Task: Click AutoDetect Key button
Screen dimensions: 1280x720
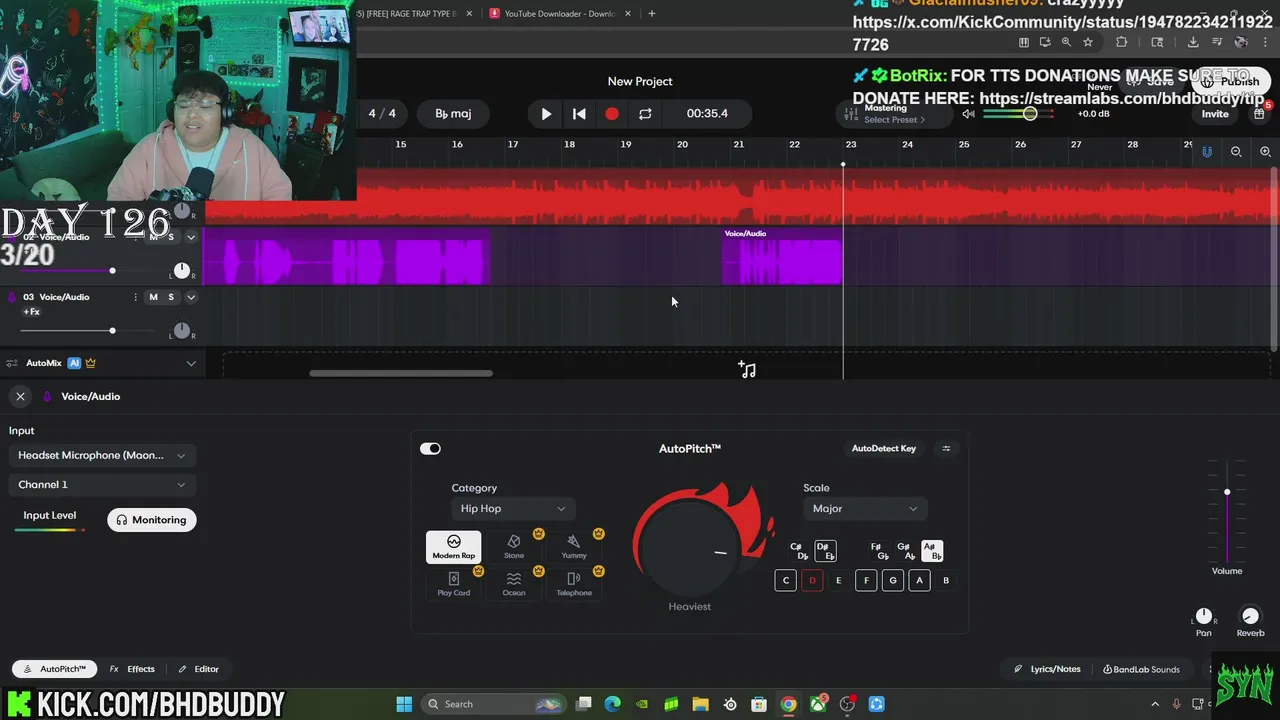Action: 883,449
